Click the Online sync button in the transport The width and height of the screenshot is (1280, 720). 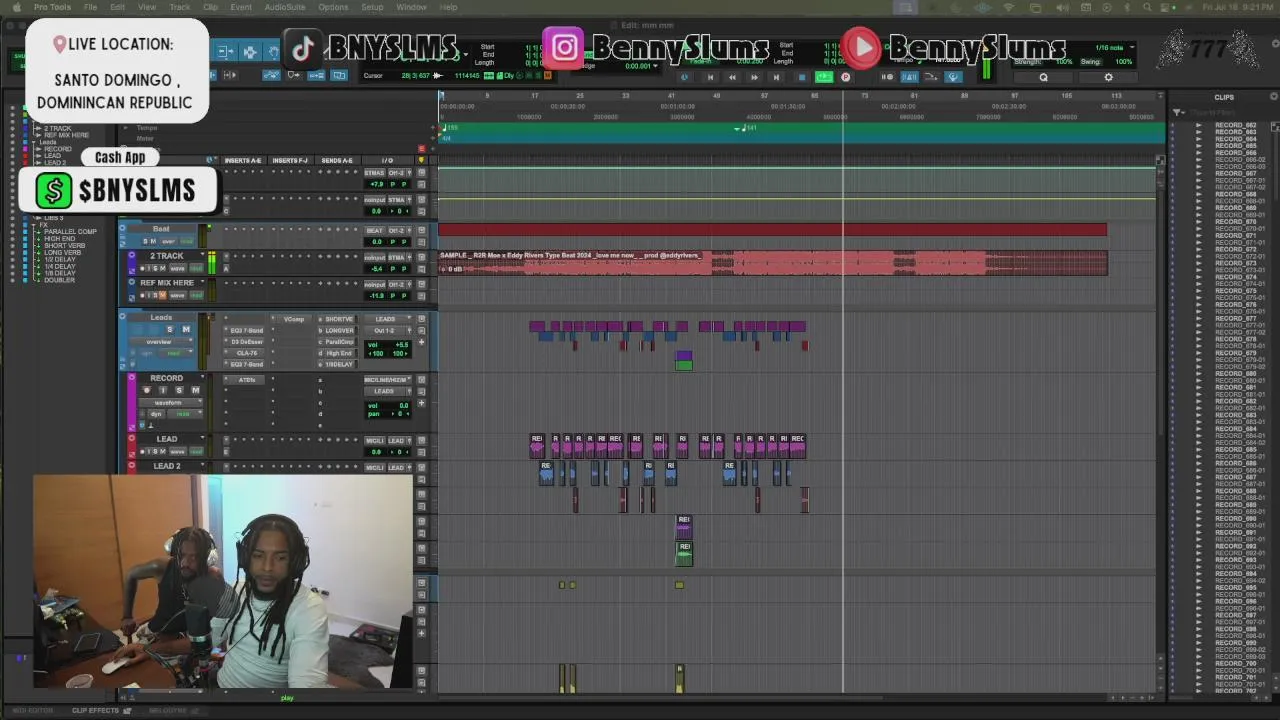[685, 77]
